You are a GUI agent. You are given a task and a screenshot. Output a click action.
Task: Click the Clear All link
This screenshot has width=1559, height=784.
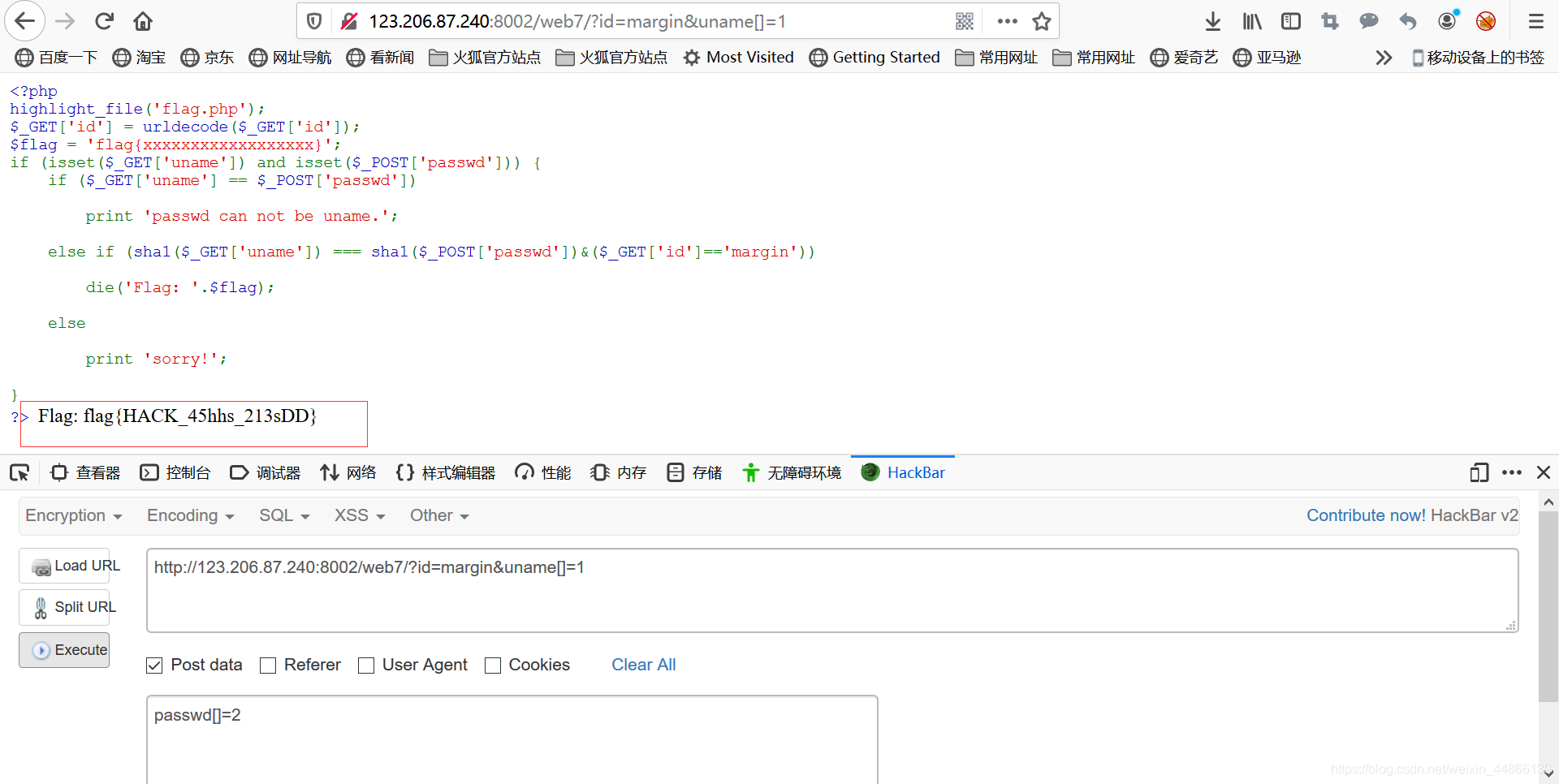pyautogui.click(x=643, y=665)
